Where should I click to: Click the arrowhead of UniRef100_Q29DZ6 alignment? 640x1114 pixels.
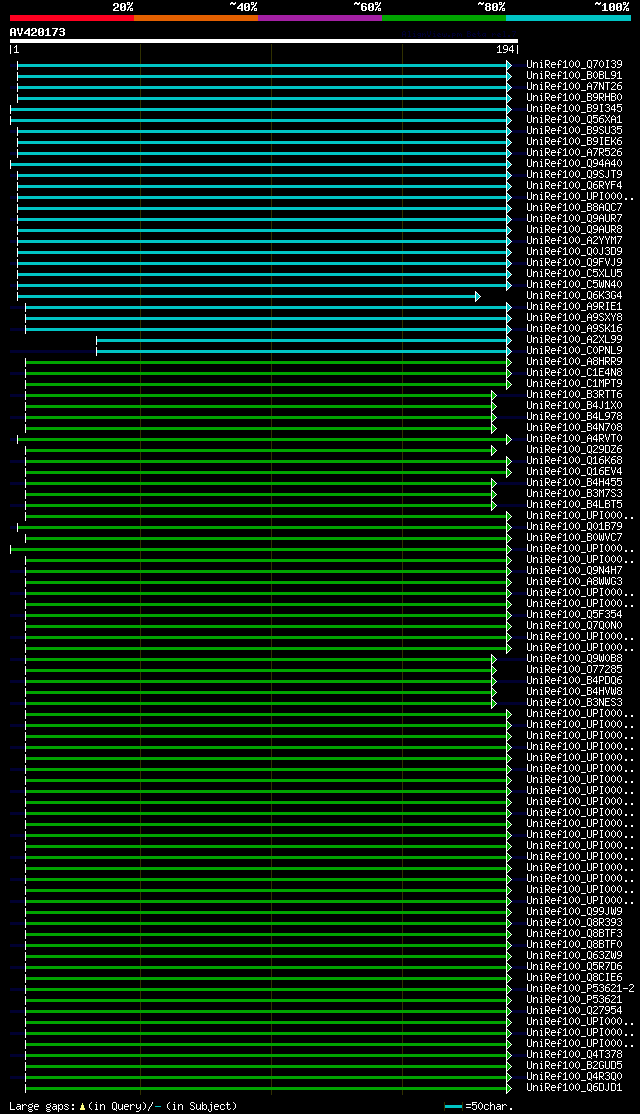click(494, 450)
